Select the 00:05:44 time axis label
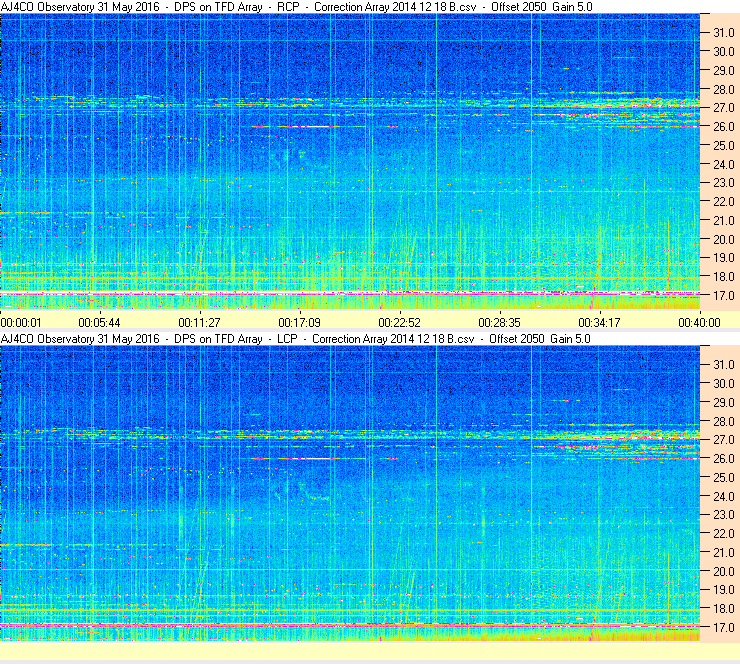The image size is (740, 664). (x=99, y=323)
